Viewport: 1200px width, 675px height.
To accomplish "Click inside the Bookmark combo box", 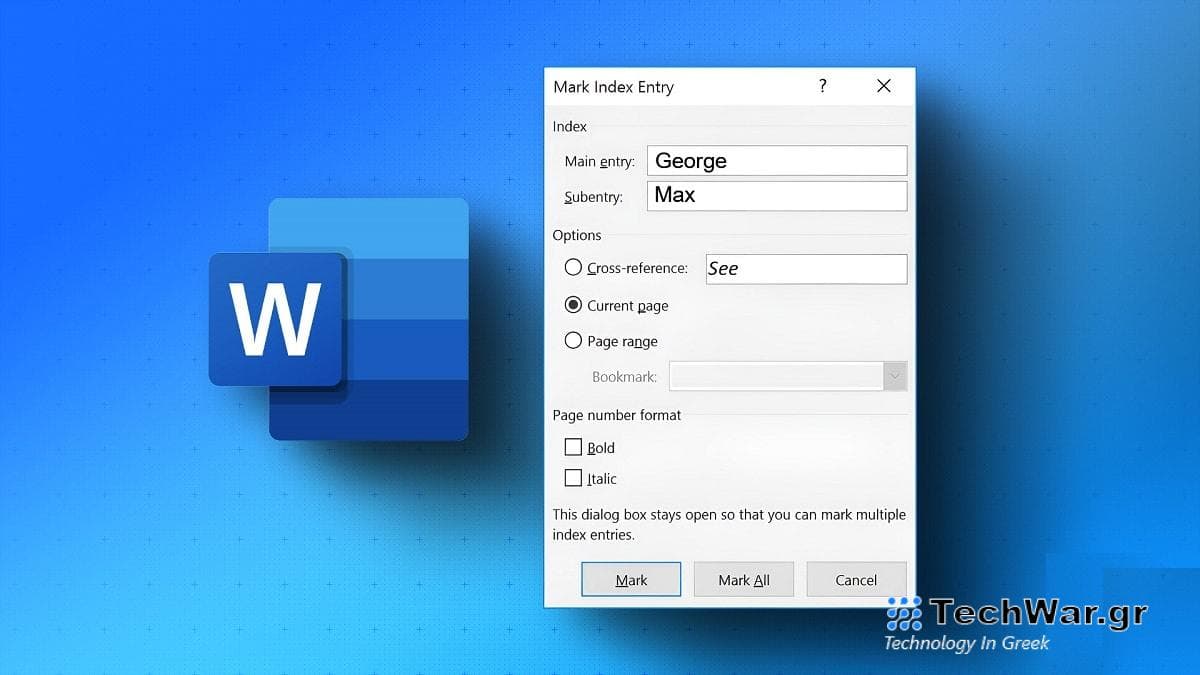I will pyautogui.click(x=776, y=376).
